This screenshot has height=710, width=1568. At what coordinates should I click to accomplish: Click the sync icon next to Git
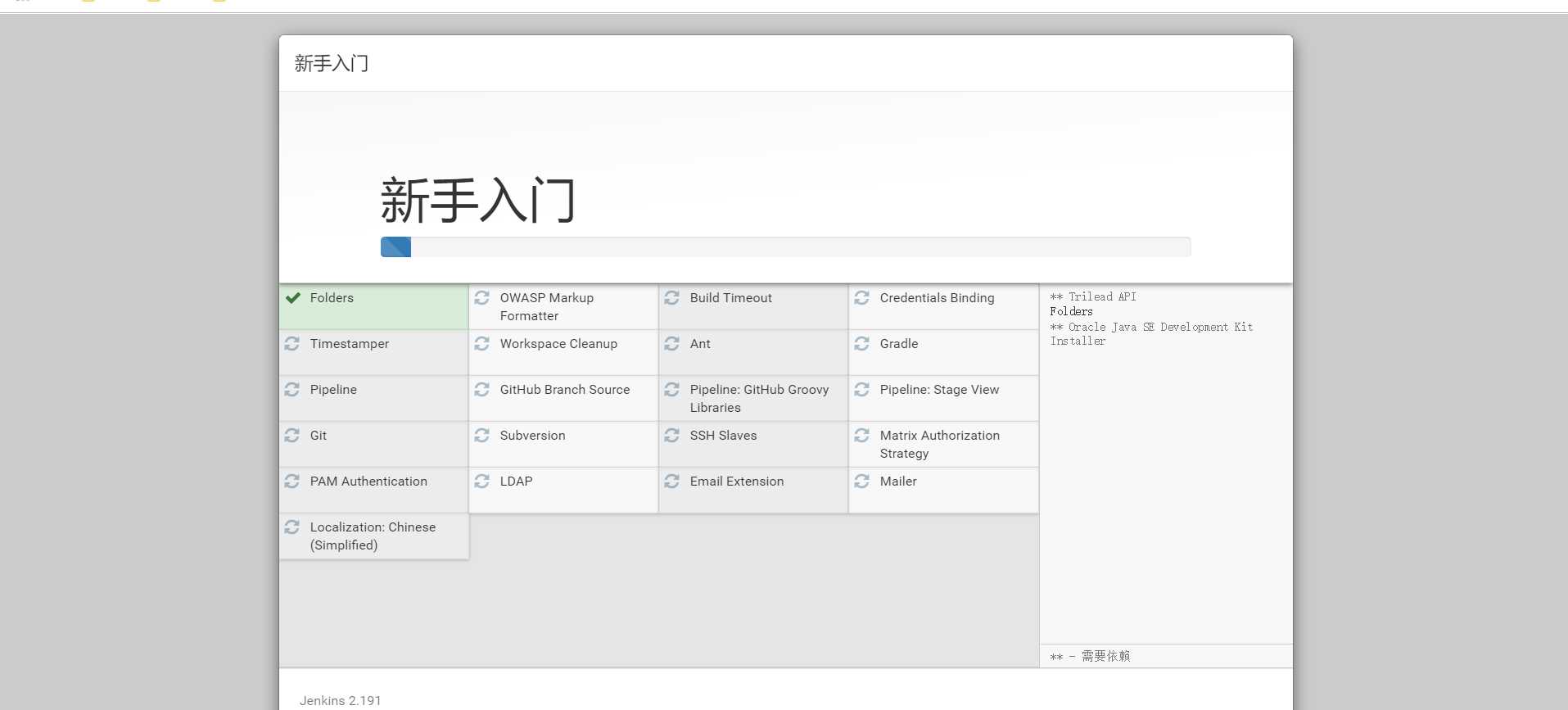[292, 436]
